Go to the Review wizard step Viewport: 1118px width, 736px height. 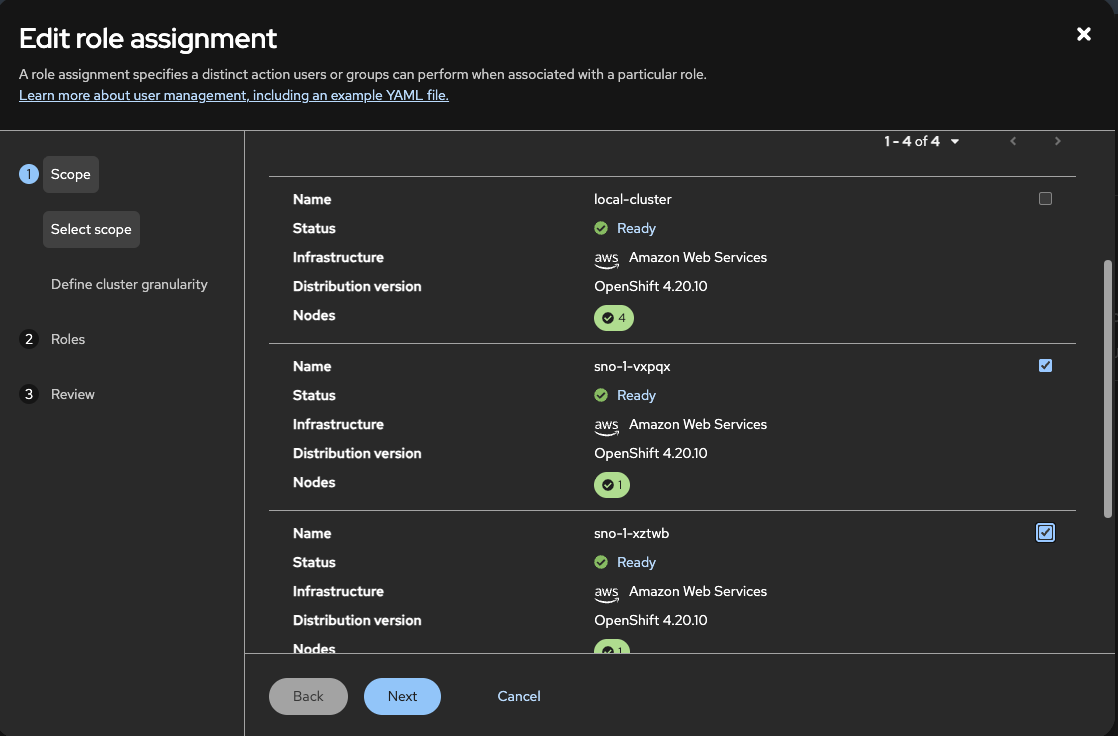(x=72, y=395)
